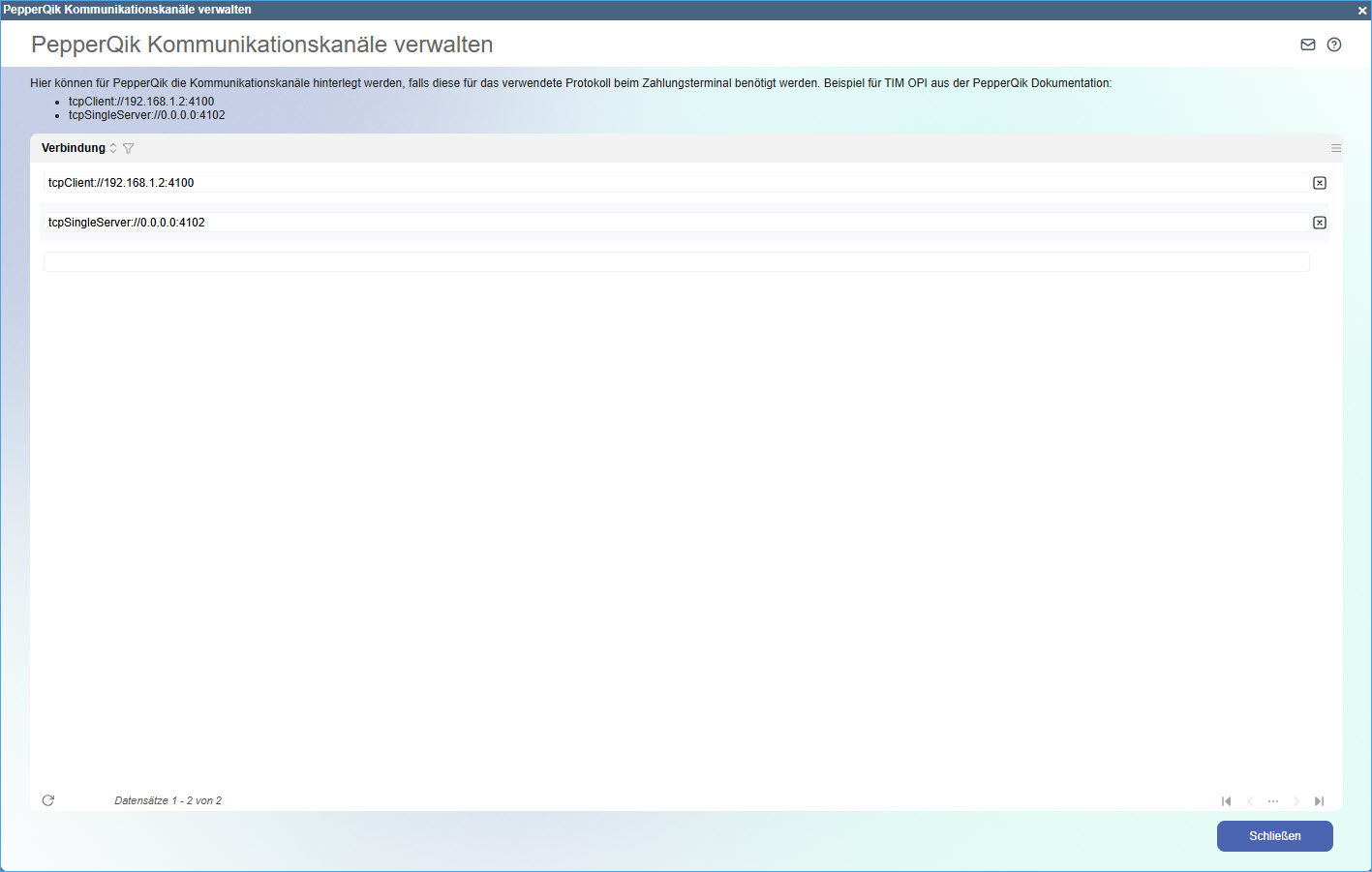This screenshot has width=1372, height=872.
Task: Edit the tcpSingleServer://0.0.0.0:4102 connection field
Action: tap(677, 223)
